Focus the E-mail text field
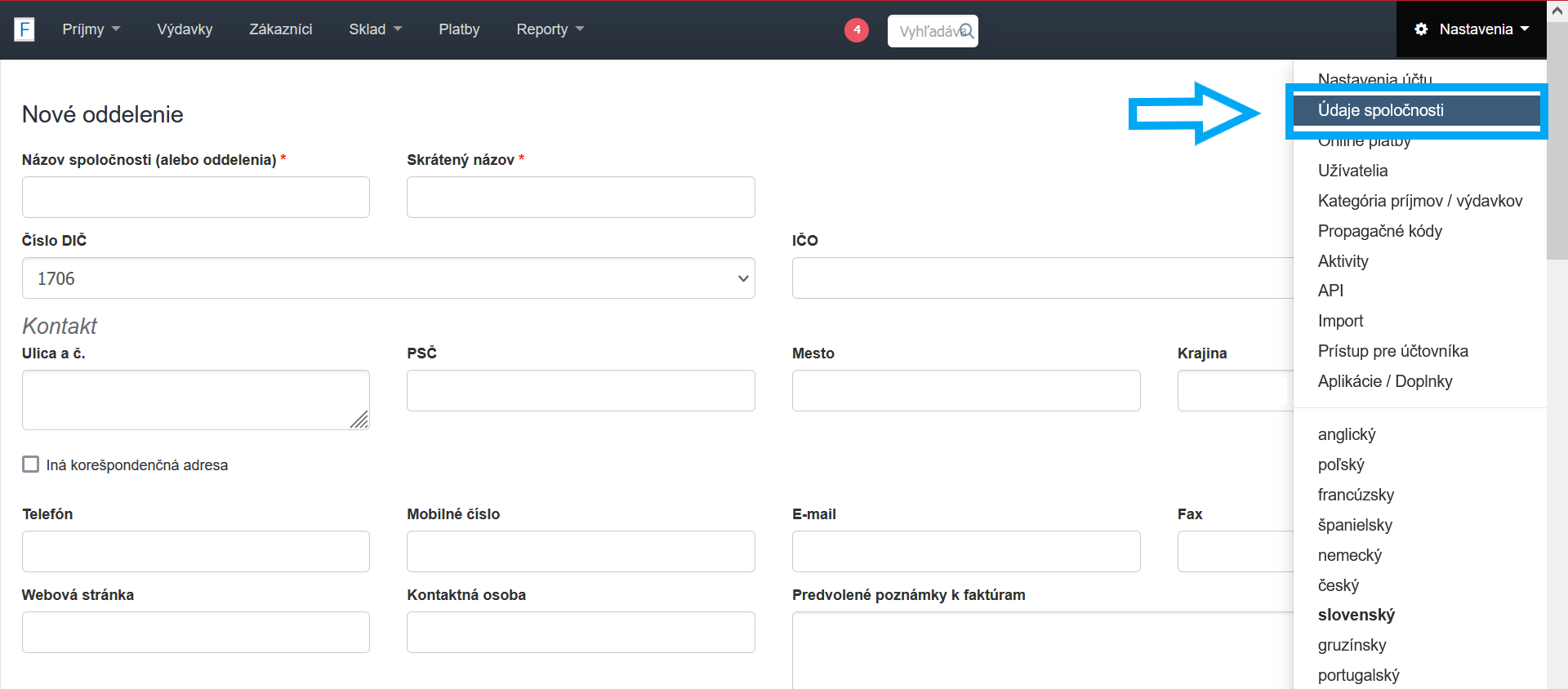Image resolution: width=1568 pixels, height=689 pixels. pos(965,552)
